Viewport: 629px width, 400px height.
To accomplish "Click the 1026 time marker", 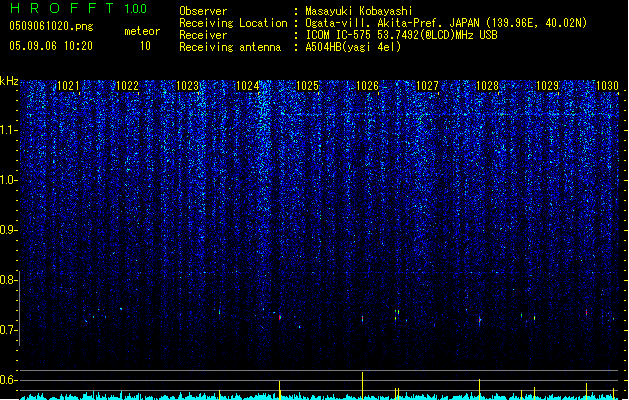I will click(x=367, y=85).
